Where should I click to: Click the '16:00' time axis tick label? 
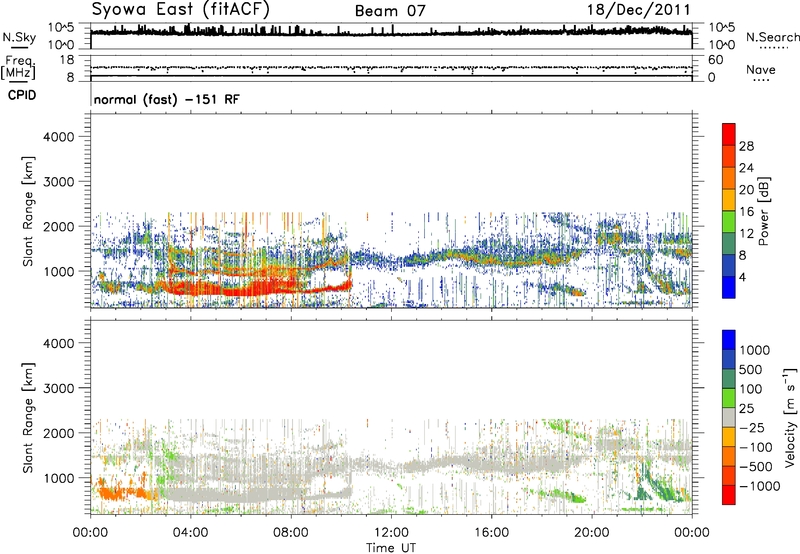pos(491,533)
